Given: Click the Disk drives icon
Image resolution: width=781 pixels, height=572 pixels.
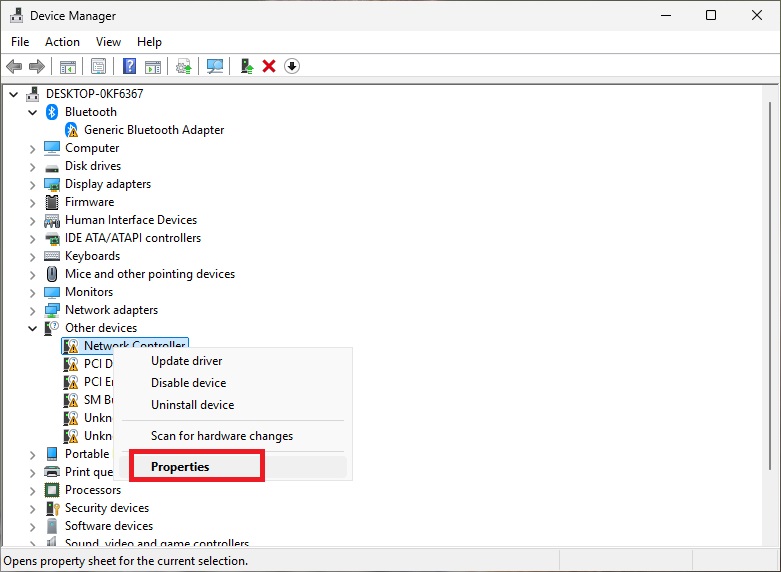Looking at the screenshot, I should [52, 167].
